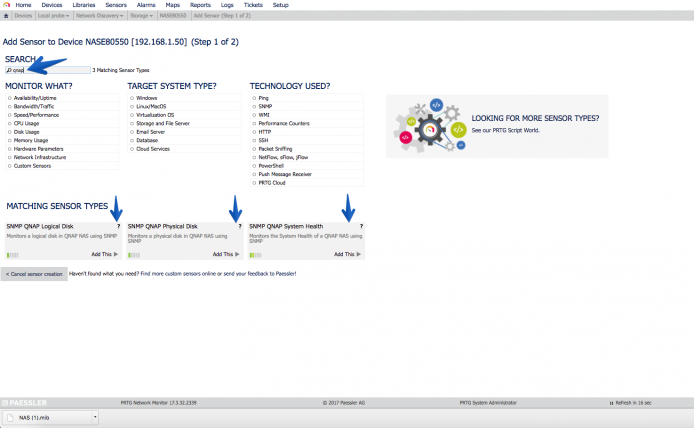Screen dimensions: 694x428
Task: Click the refresh pause icon in the footer
Action: [611, 403]
